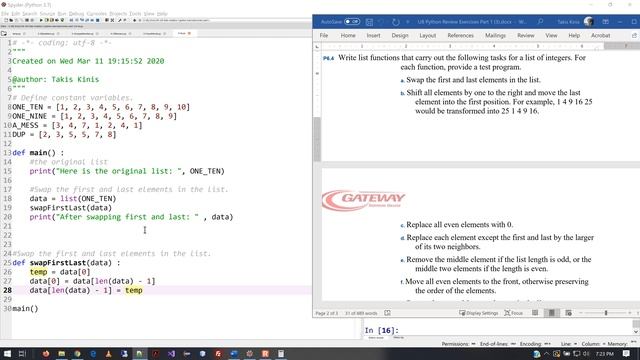The height and width of the screenshot is (360, 640).
Task: Click Display Settings in Word status bar
Action: point(478,313)
